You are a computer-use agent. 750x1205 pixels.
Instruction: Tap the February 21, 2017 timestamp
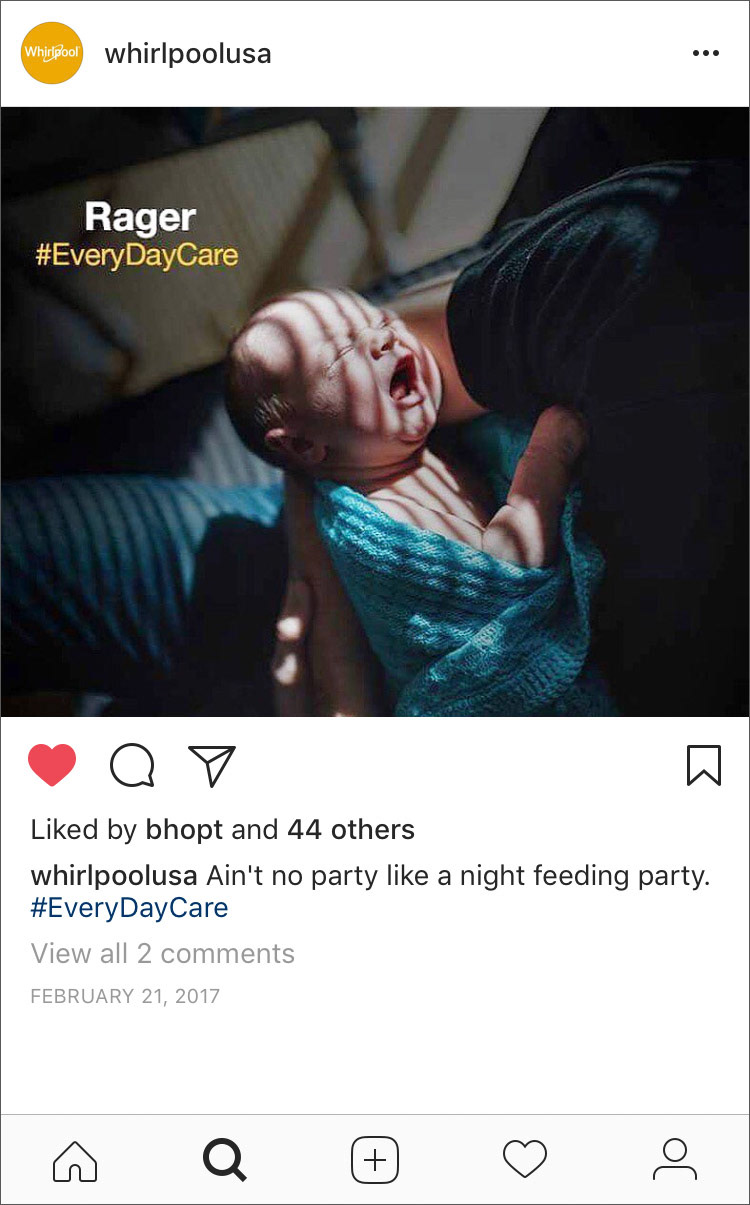(x=125, y=996)
